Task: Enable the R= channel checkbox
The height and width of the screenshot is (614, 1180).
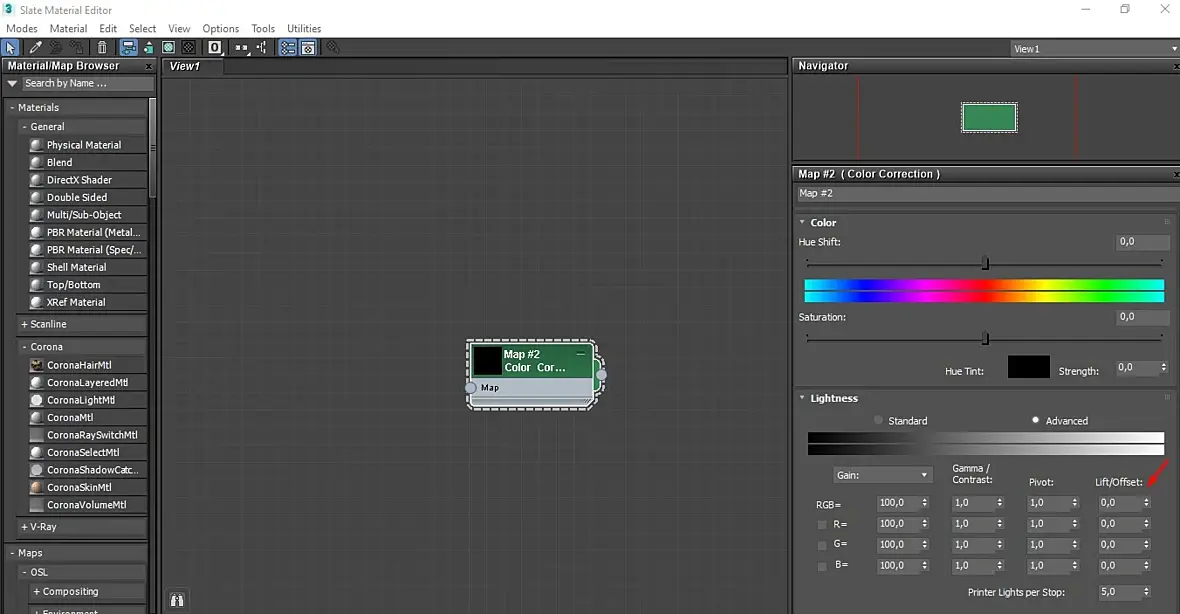Action: [822, 524]
